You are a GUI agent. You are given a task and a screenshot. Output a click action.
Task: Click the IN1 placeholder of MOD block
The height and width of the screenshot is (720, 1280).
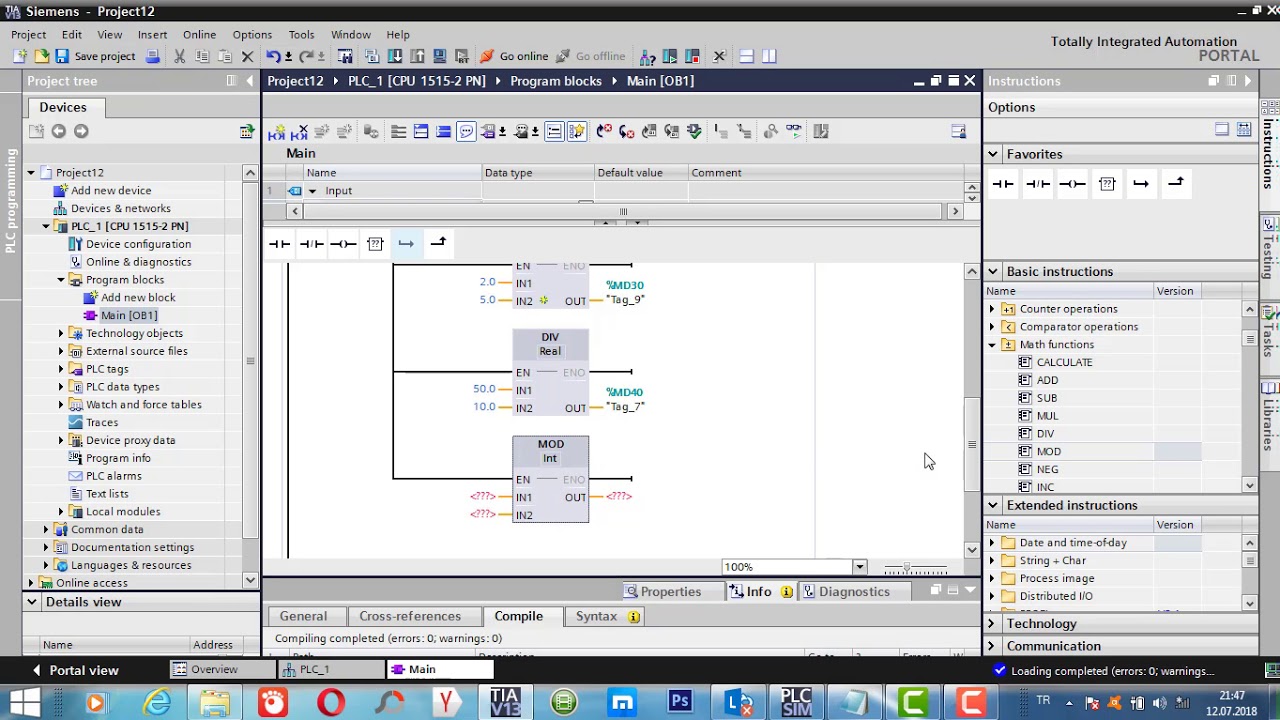click(x=483, y=497)
